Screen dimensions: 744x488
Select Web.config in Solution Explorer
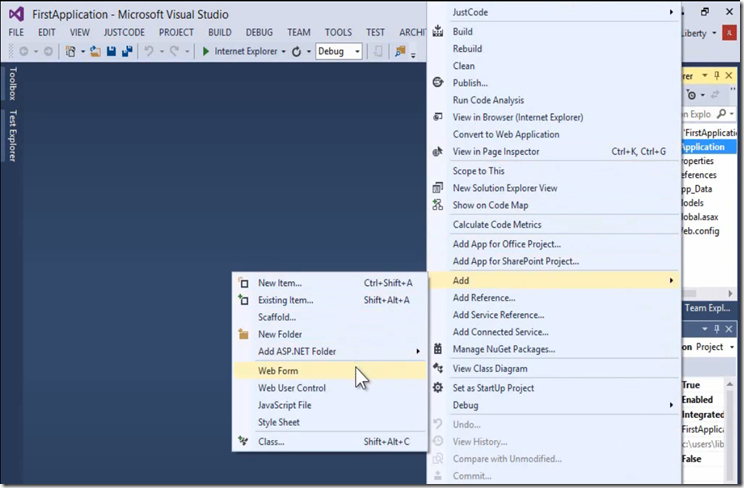pos(701,231)
